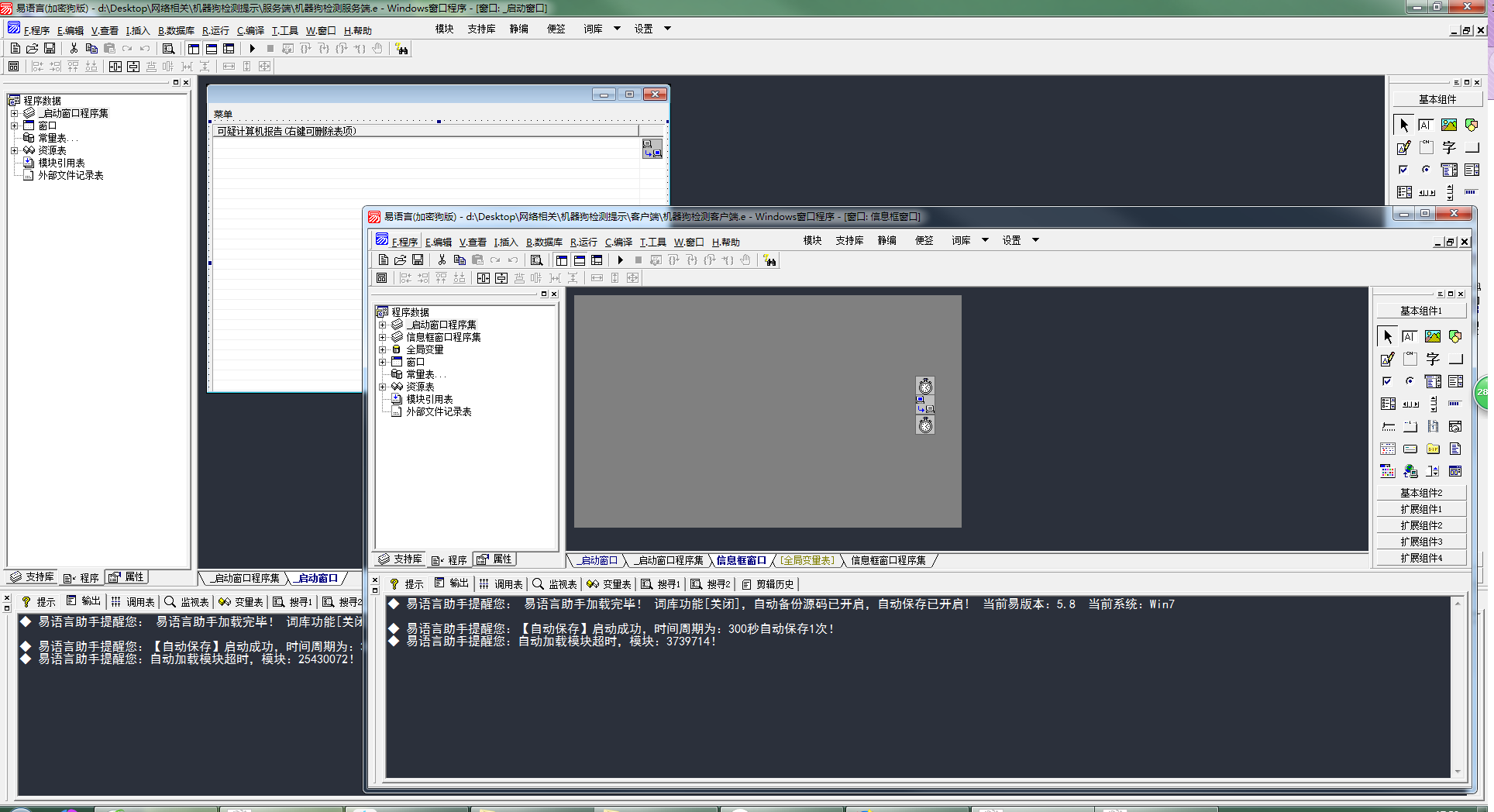Open 扩展组件4 toolbox group in client window

1421,558
